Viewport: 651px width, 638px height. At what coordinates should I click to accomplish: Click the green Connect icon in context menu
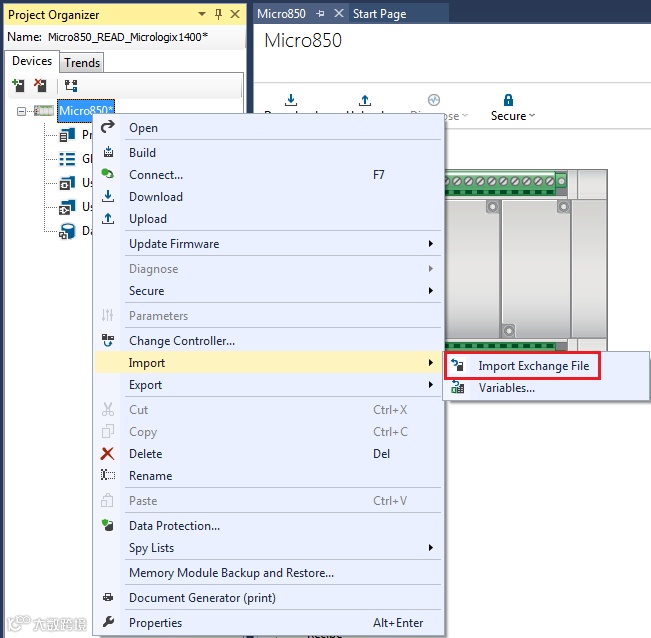(x=108, y=174)
